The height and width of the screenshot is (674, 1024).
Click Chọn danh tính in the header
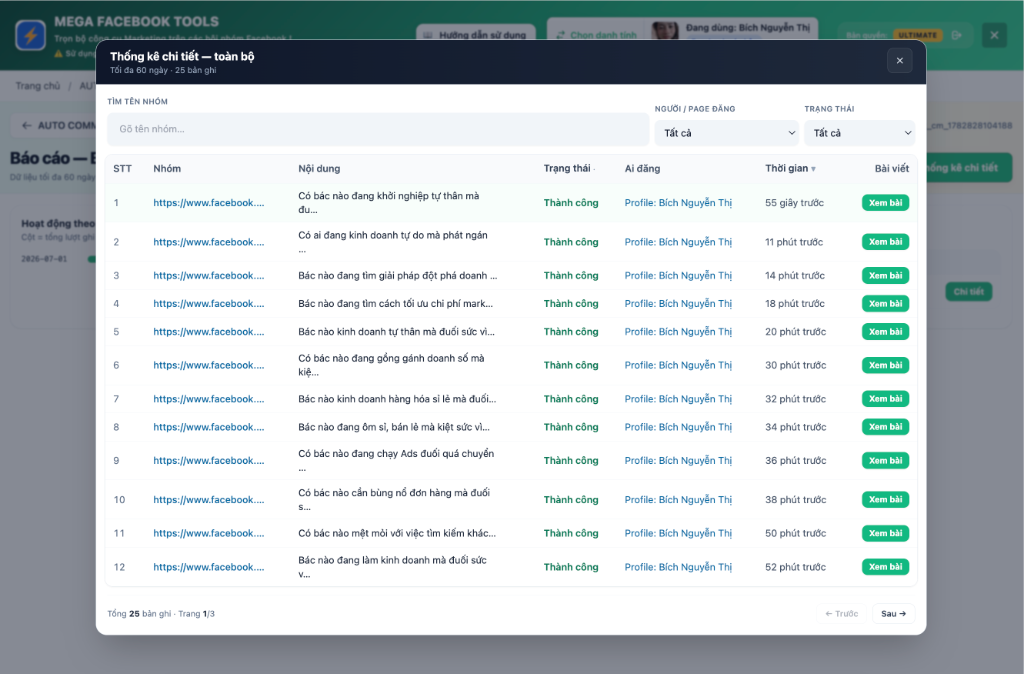point(596,35)
